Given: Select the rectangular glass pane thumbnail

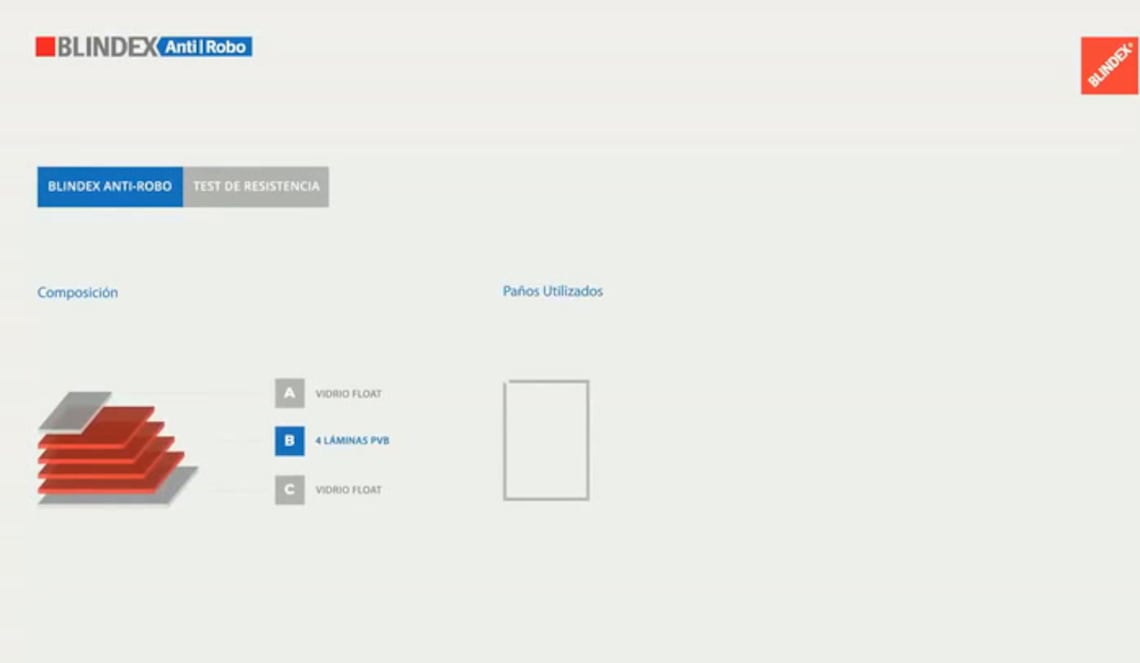Looking at the screenshot, I should (546, 440).
